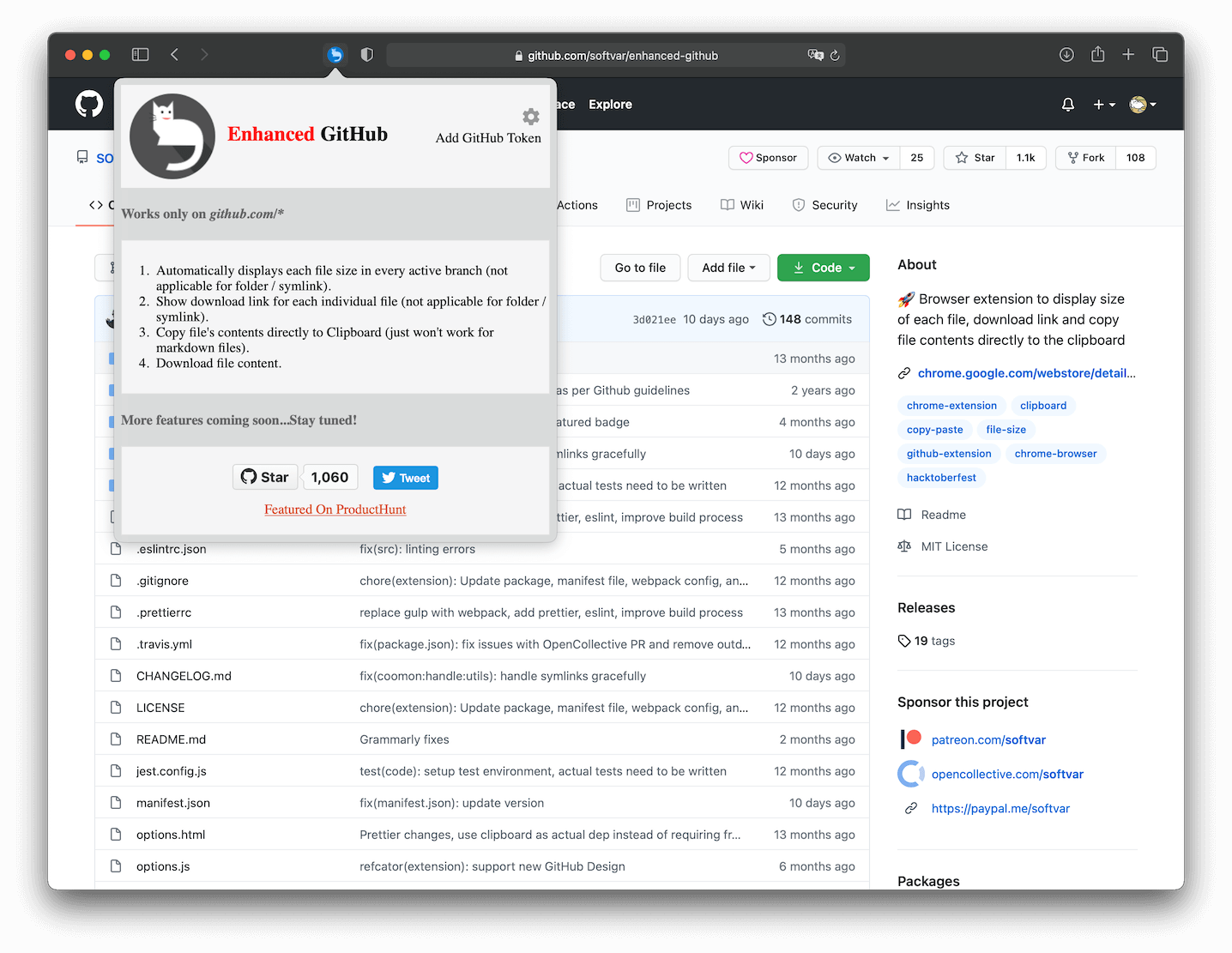
Task: Click the file icon beside .travis.yml
Action: [116, 644]
